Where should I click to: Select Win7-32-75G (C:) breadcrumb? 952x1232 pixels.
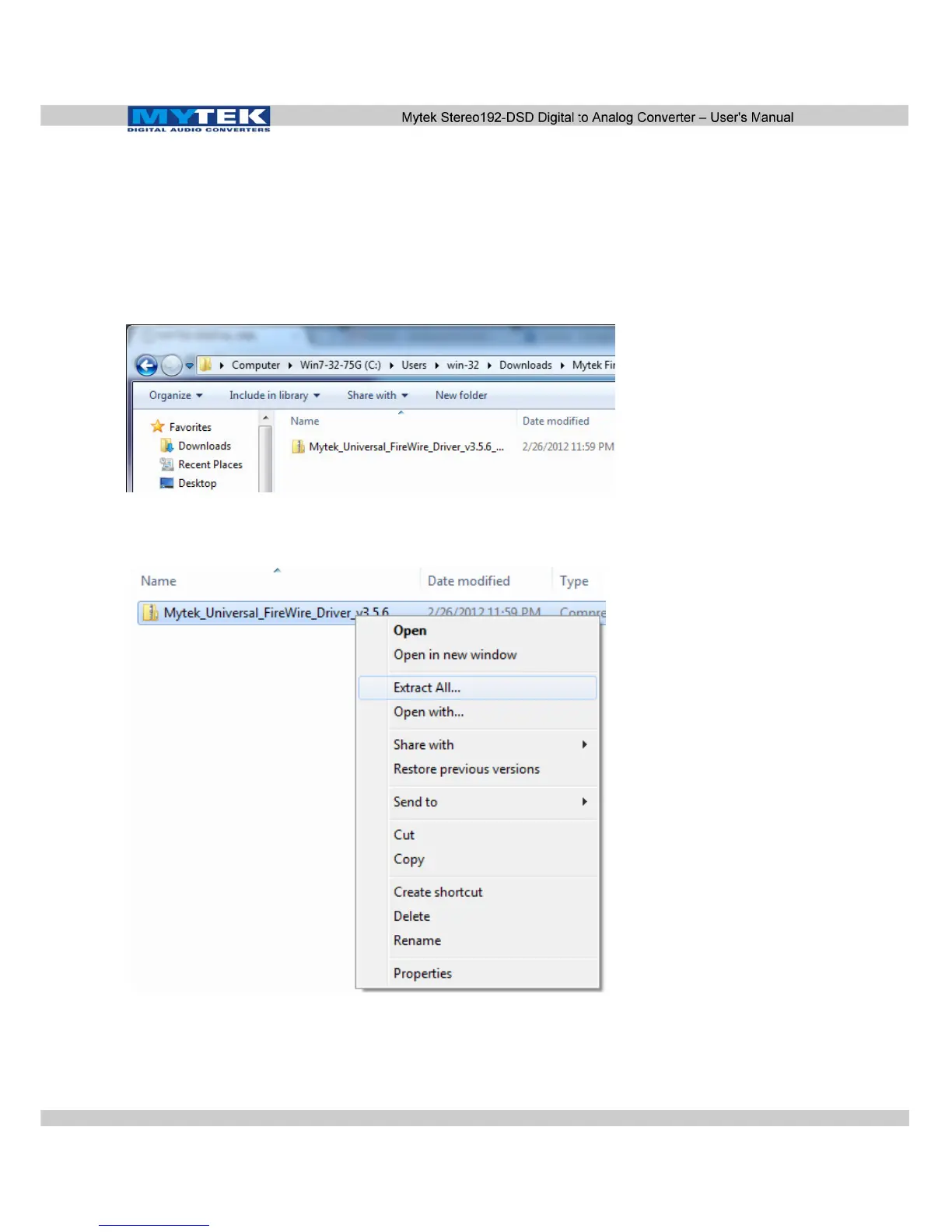tap(341, 365)
